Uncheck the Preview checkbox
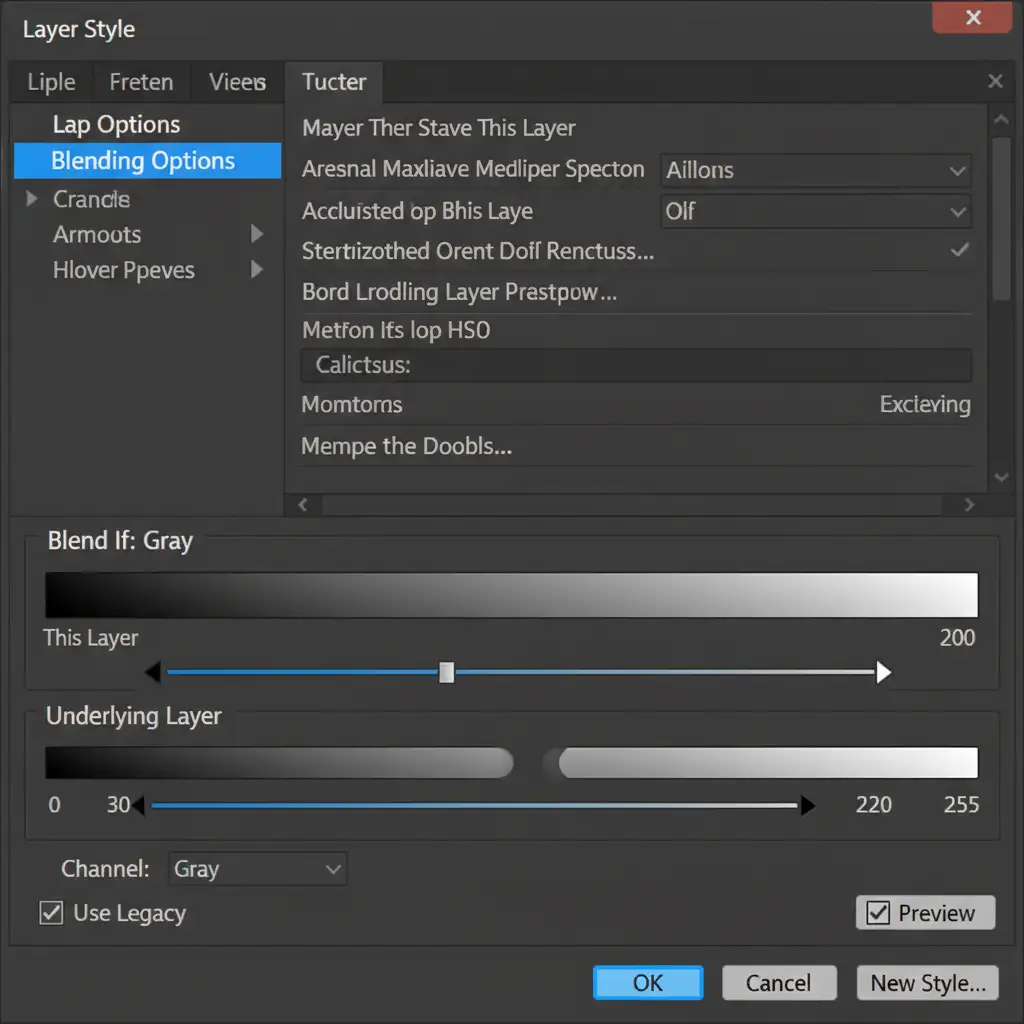This screenshot has width=1024, height=1024. (878, 912)
